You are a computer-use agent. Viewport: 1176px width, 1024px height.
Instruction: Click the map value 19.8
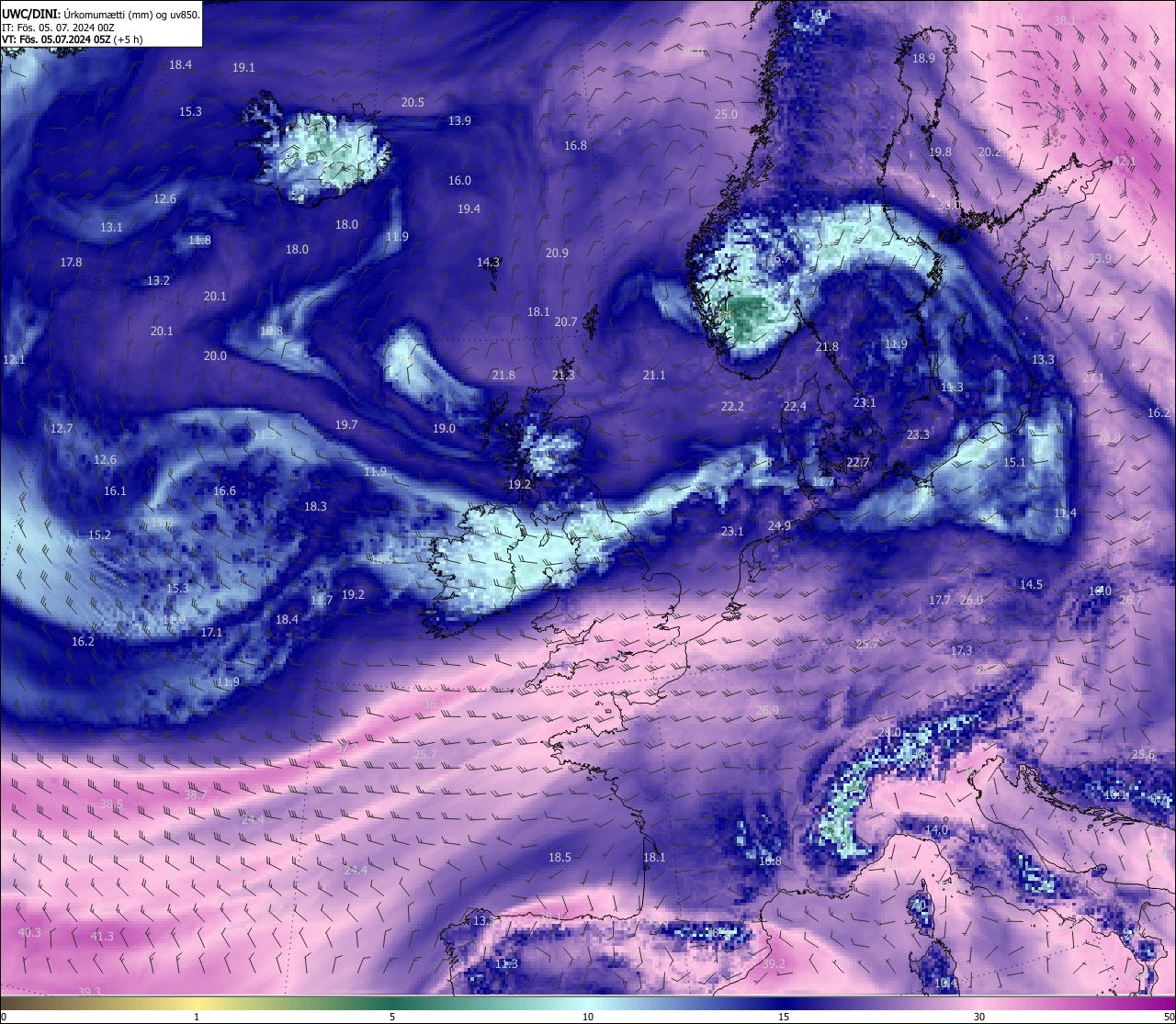(940, 152)
